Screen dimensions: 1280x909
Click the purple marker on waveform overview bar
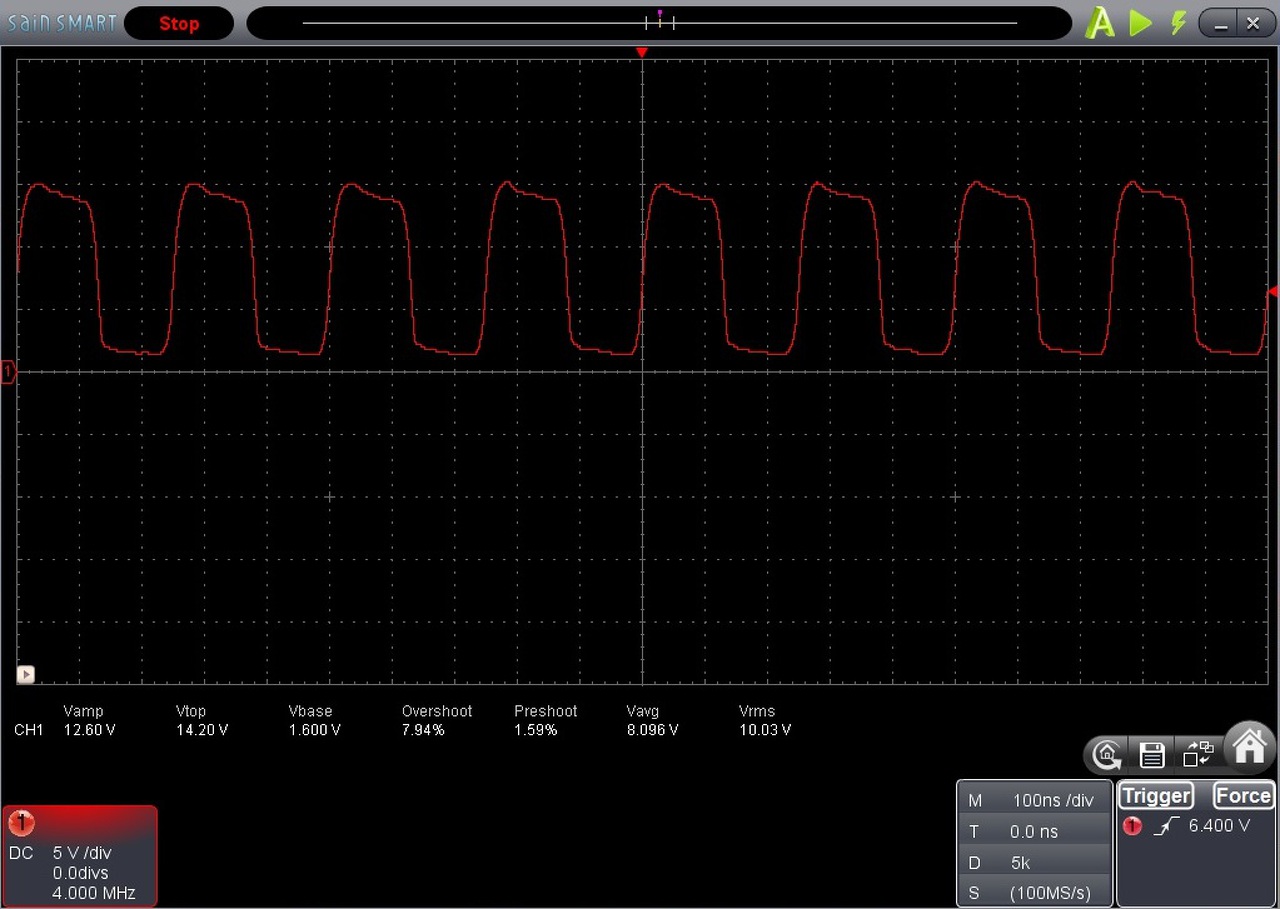(x=660, y=14)
